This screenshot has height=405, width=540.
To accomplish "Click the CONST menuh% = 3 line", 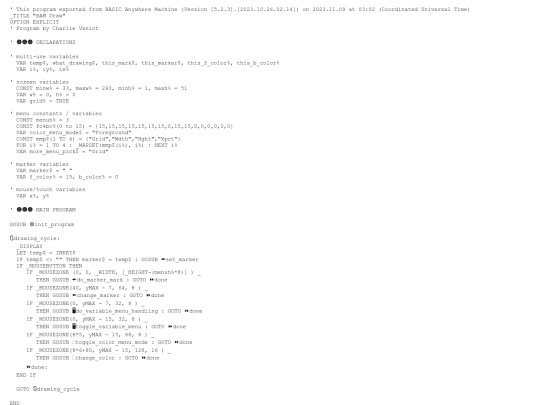I will pyautogui.click(x=42, y=120).
